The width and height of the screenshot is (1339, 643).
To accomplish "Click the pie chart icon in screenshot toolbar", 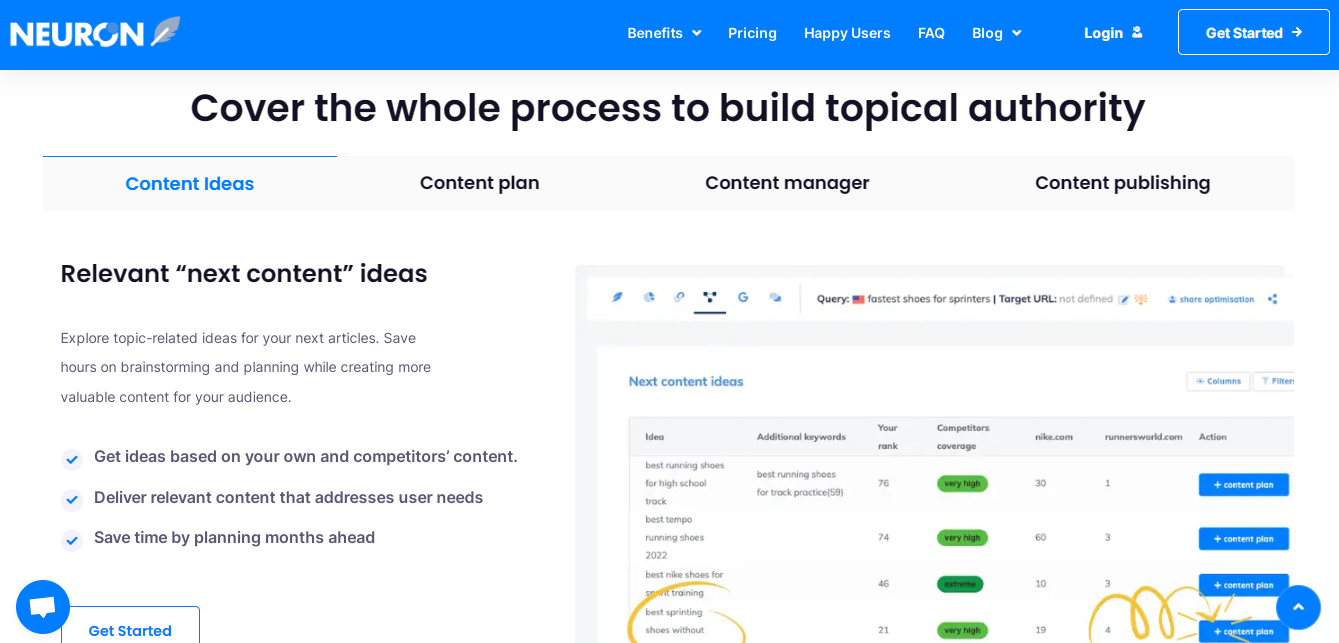I will pyautogui.click(x=649, y=297).
